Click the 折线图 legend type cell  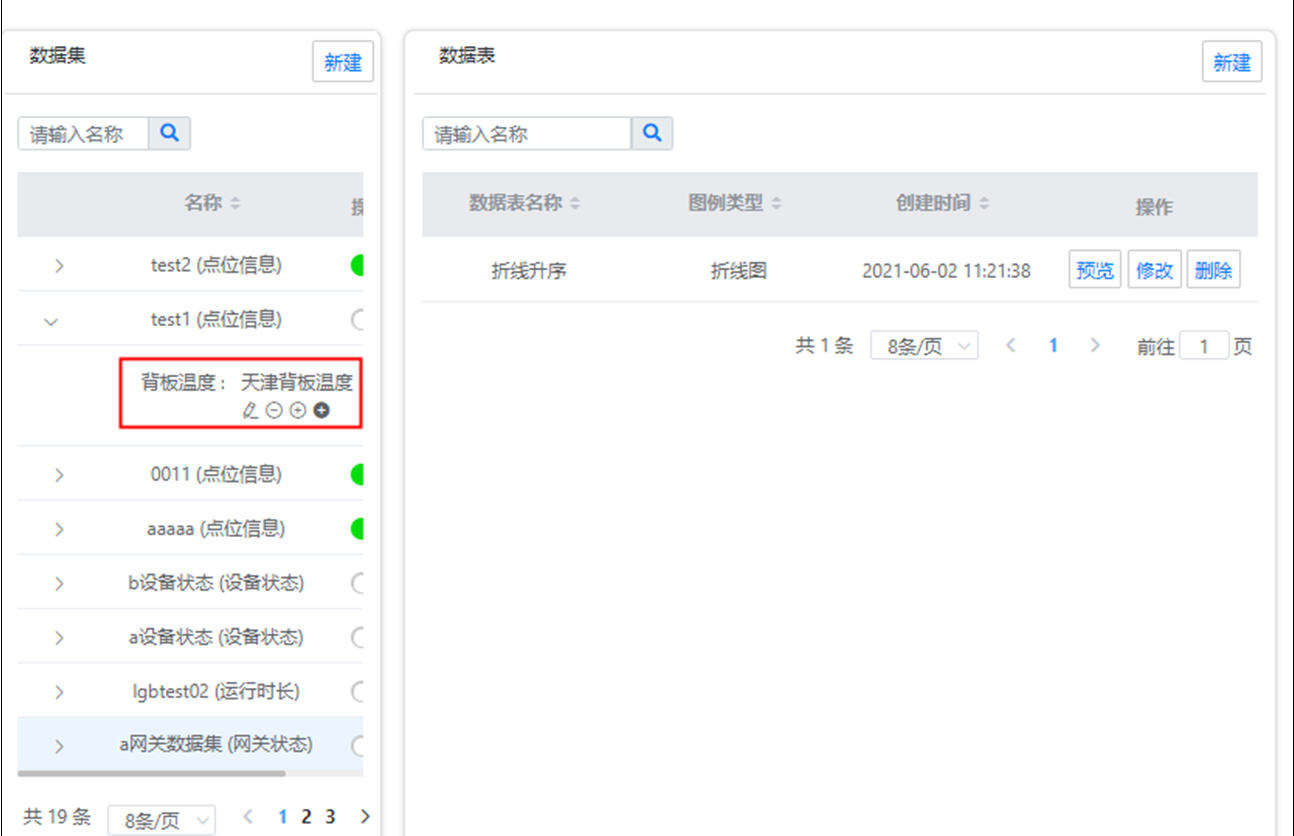[x=739, y=270]
